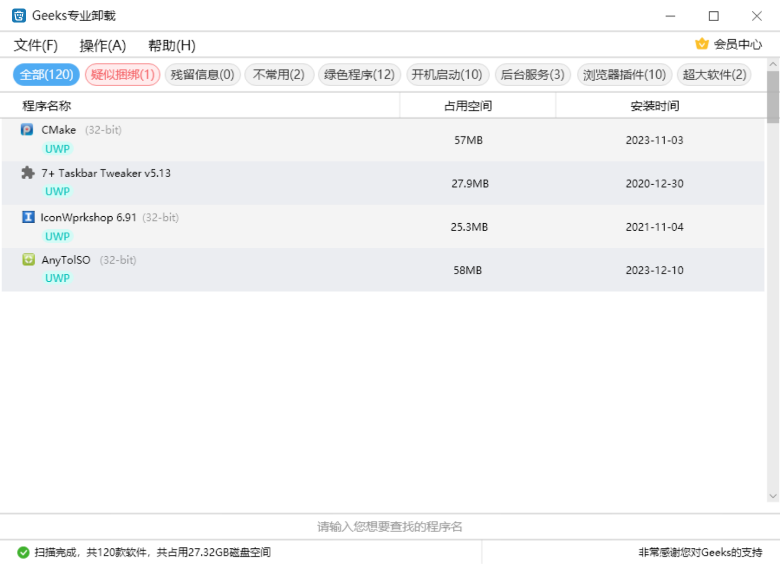
Task: Select the 超大软件(2) filter tab
Action: pos(714,75)
